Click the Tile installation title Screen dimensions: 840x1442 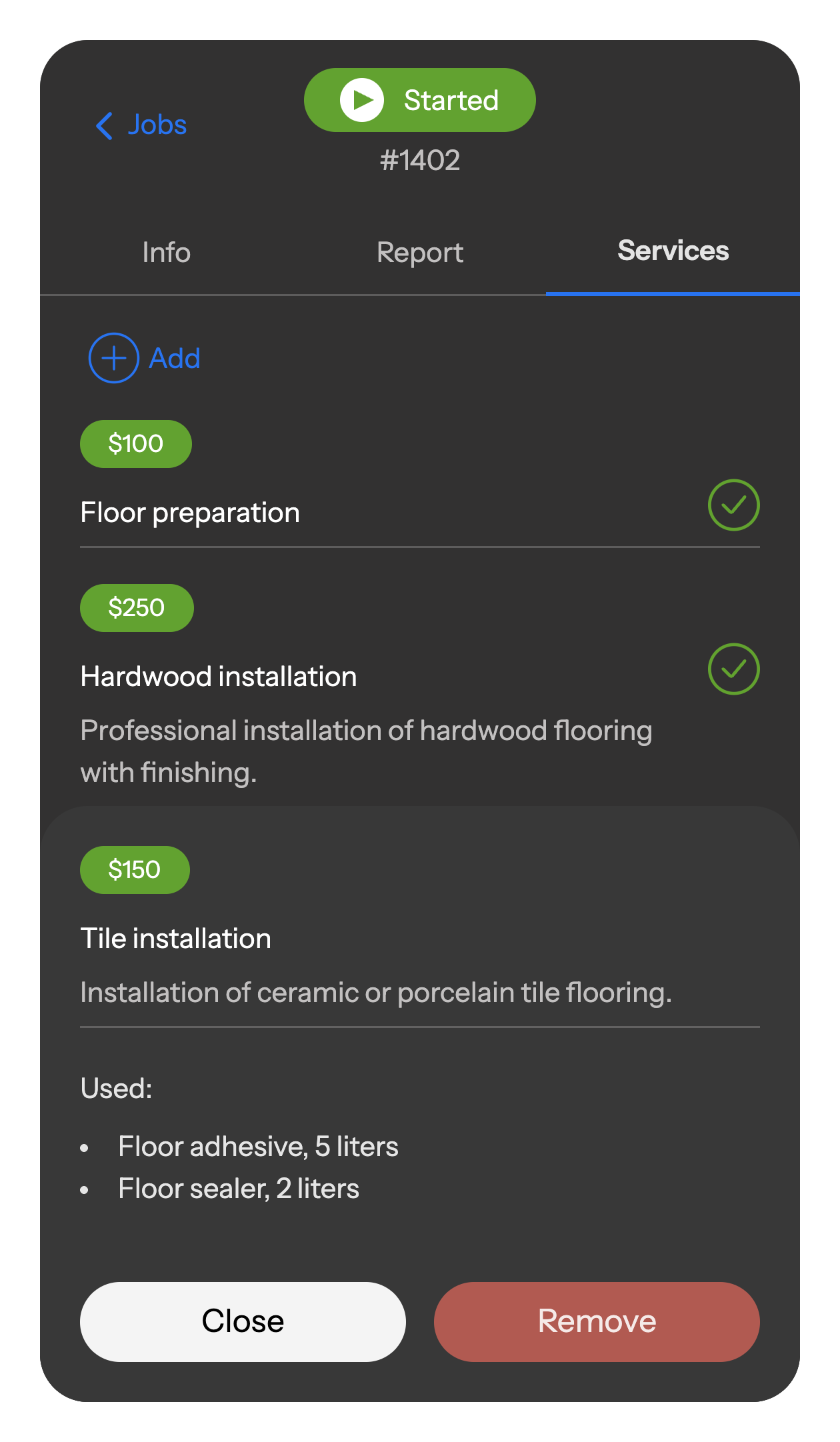(176, 939)
